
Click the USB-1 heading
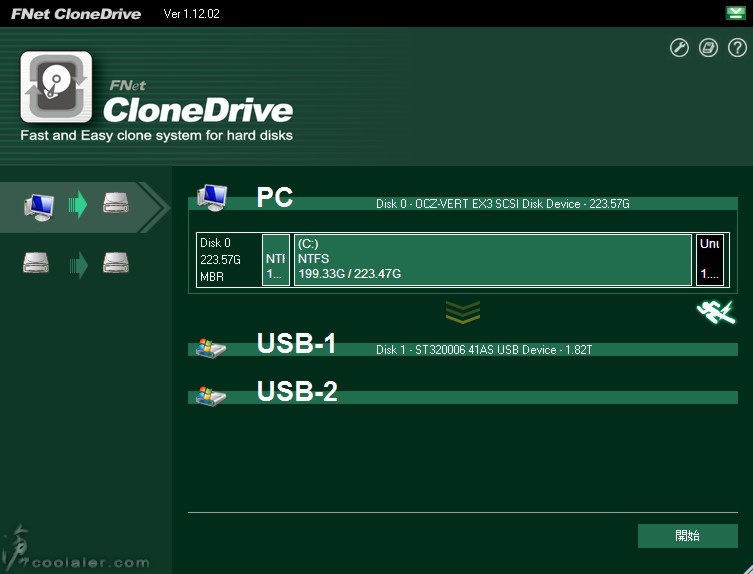(296, 343)
